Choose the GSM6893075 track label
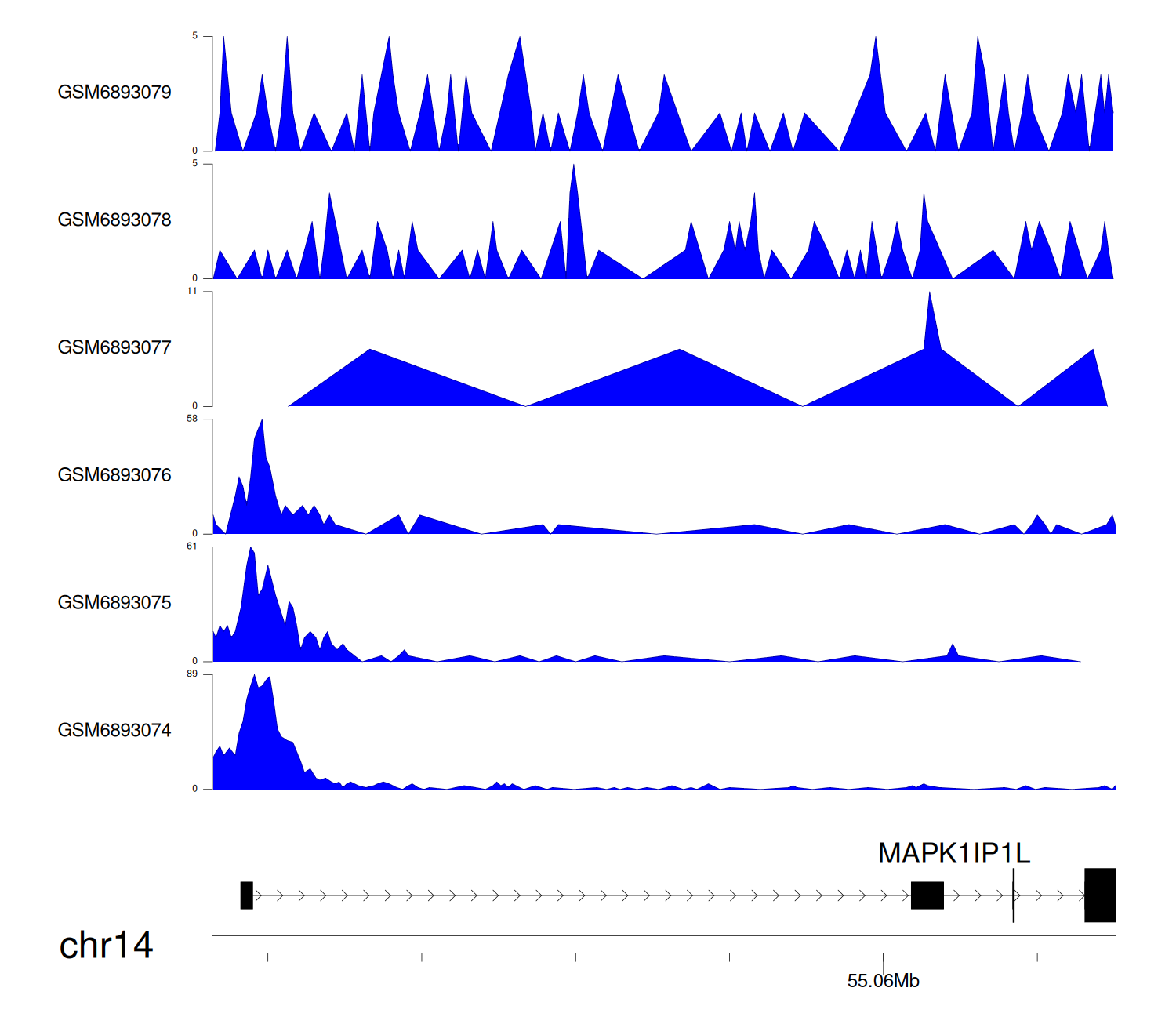1176x1035 pixels. coord(114,603)
